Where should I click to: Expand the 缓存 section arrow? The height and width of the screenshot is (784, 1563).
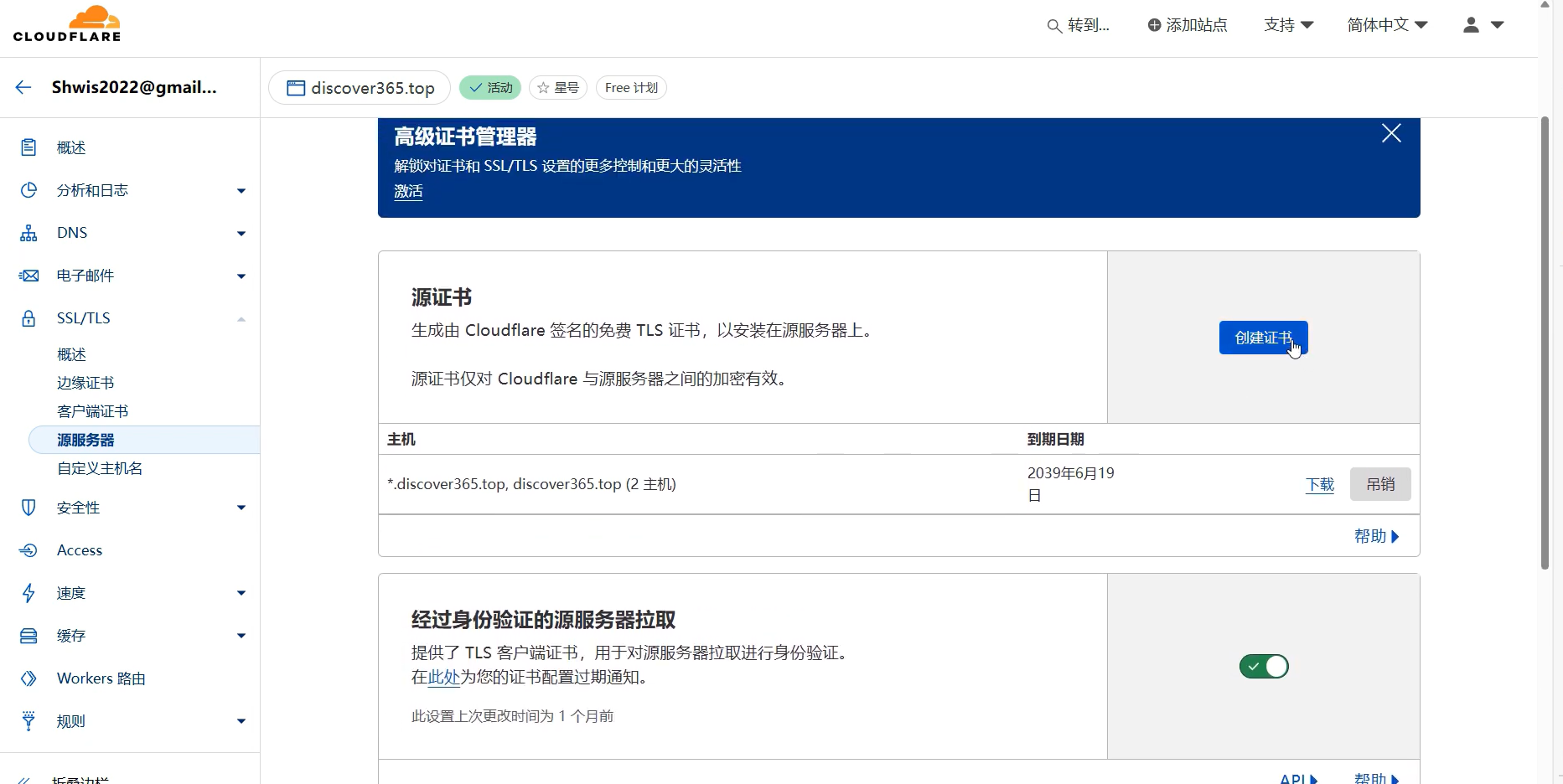click(241, 636)
